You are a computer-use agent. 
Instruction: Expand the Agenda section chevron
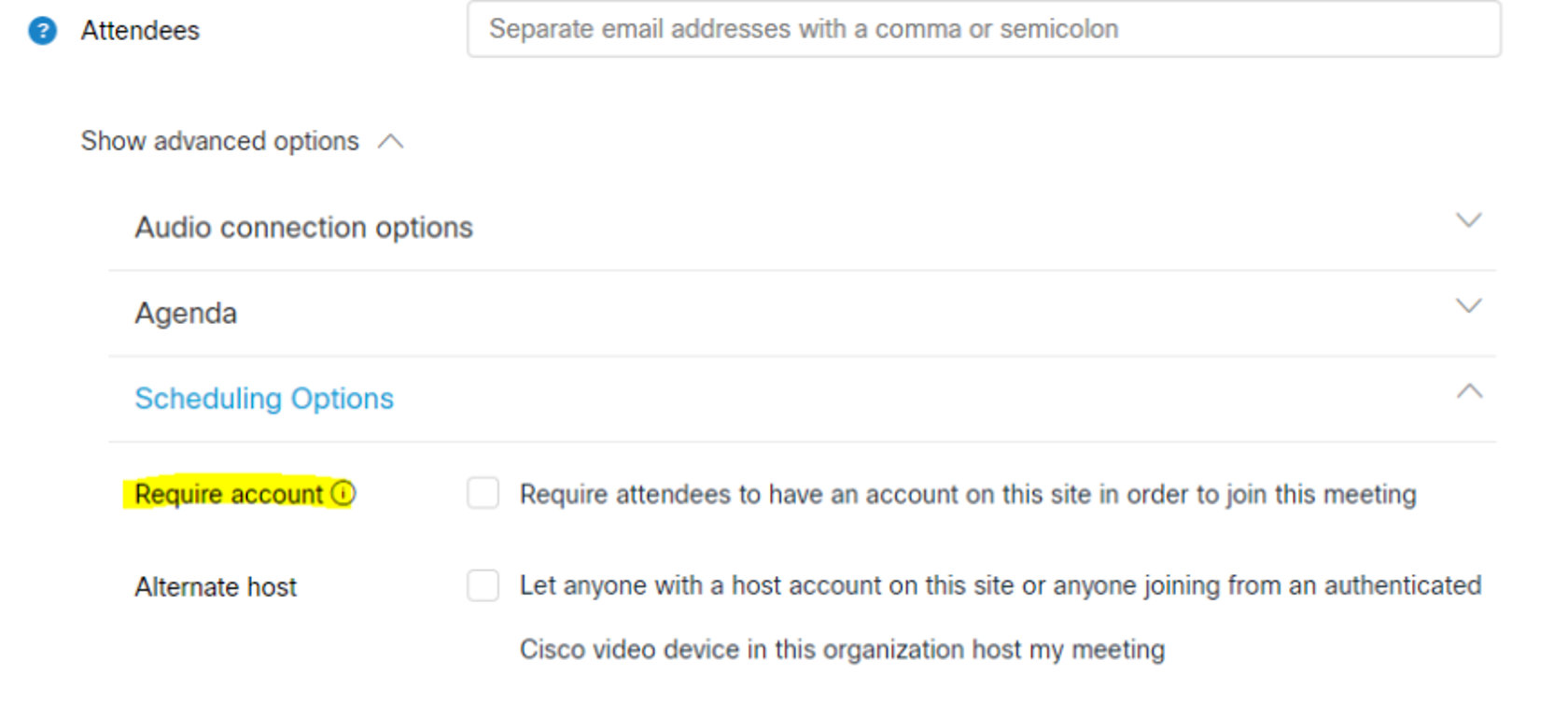(x=1468, y=306)
